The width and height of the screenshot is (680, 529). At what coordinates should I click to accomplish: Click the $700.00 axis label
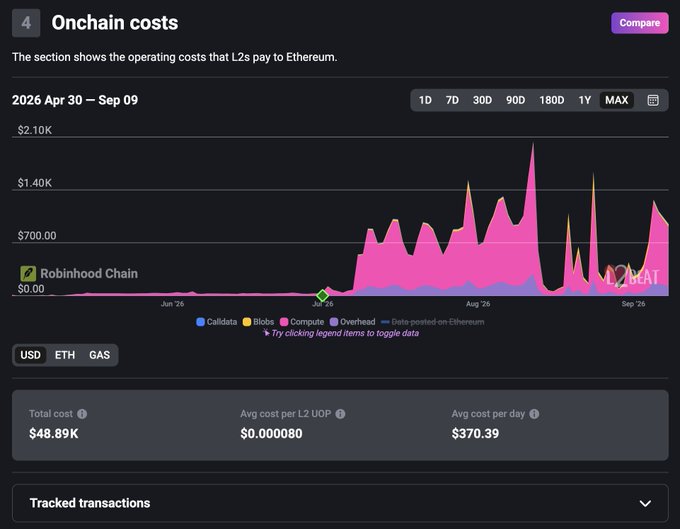coord(37,236)
